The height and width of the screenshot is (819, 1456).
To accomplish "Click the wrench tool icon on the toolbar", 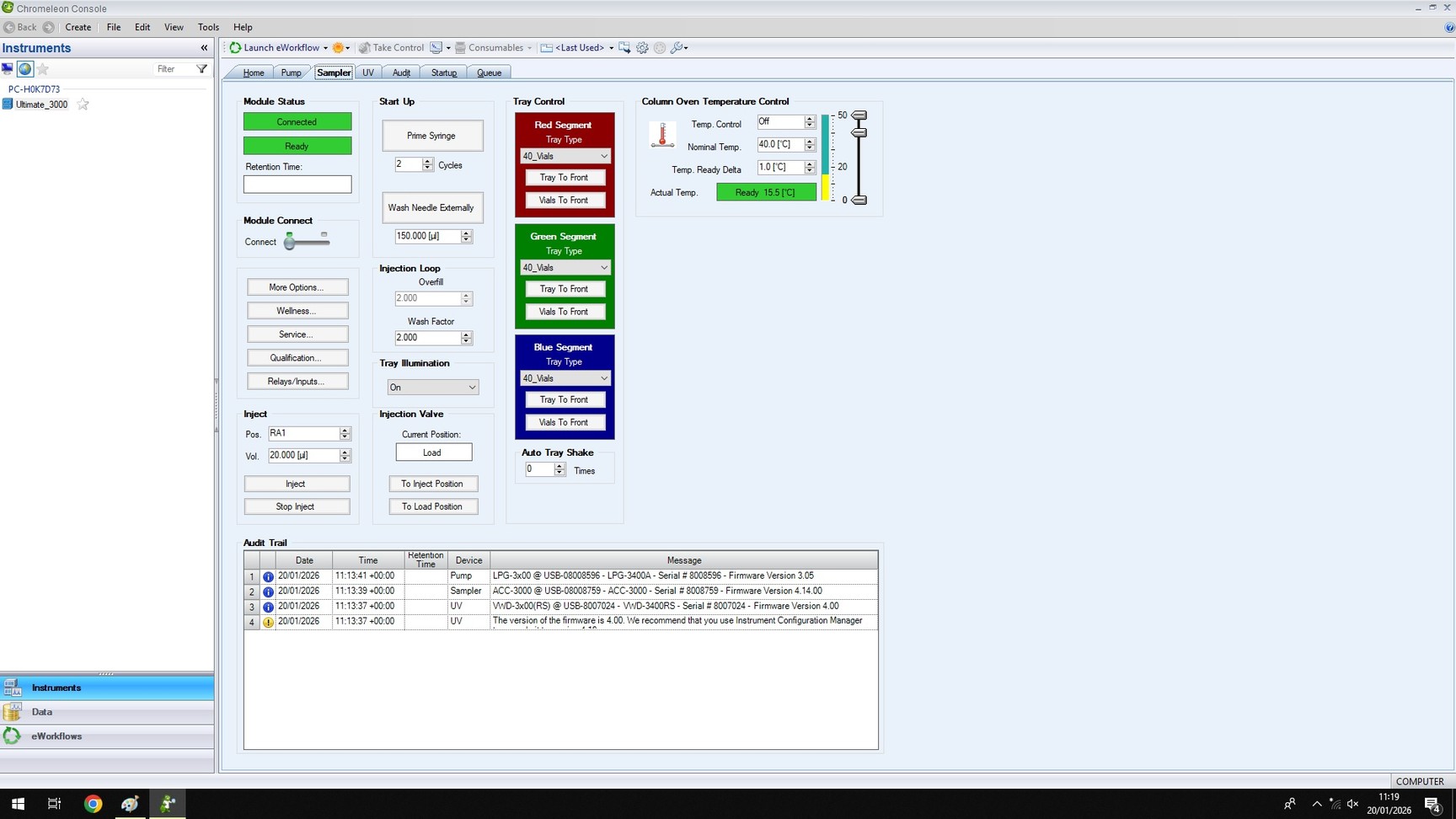I will 675,48.
